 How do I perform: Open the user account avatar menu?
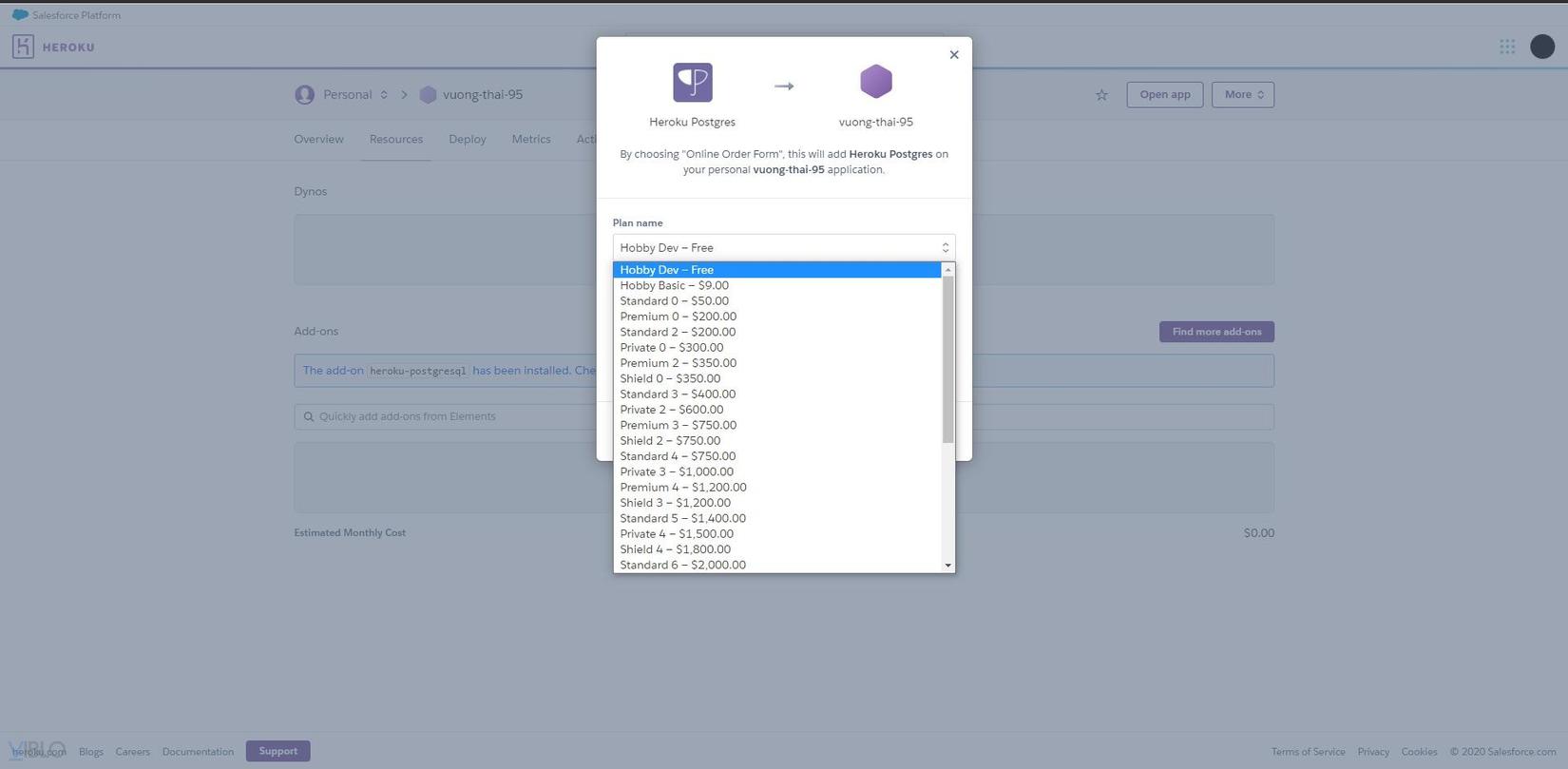(1542, 47)
